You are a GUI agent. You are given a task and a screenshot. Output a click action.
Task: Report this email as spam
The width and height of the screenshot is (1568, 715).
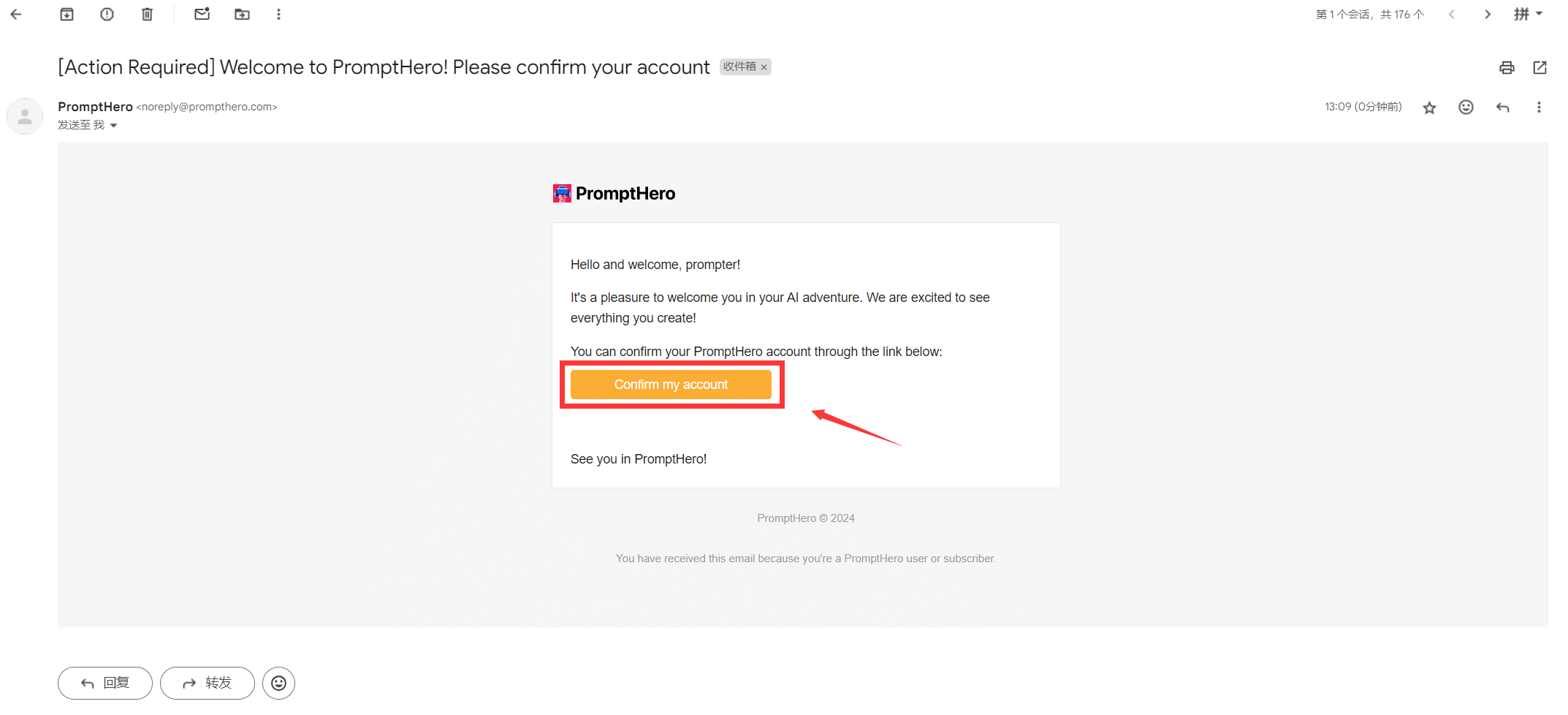pos(107,14)
